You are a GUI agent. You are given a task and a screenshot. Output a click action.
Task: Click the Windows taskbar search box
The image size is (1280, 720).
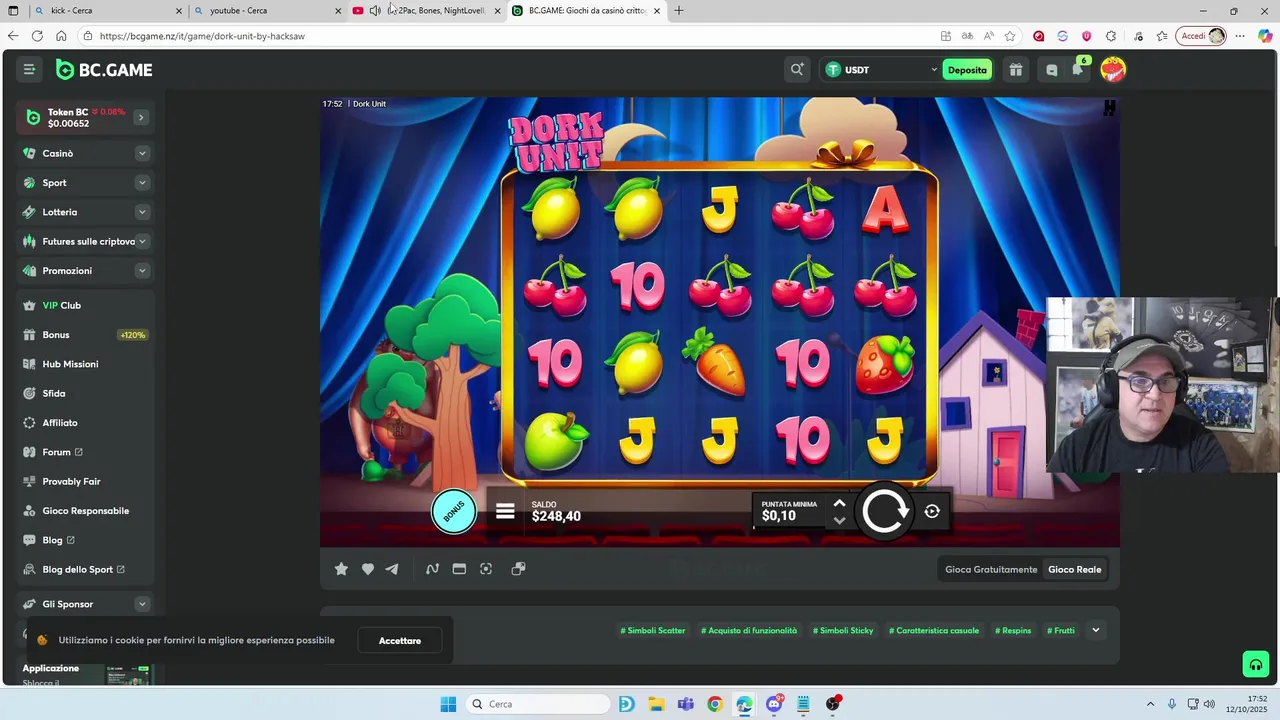(539, 704)
